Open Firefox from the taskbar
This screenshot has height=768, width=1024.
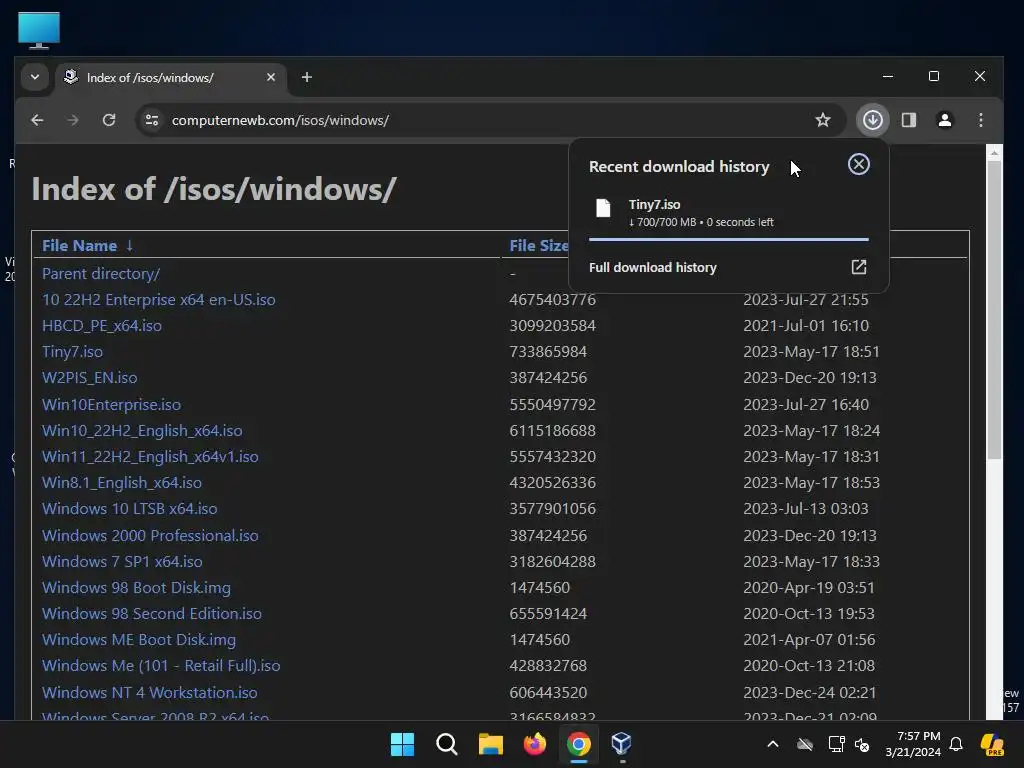535,744
